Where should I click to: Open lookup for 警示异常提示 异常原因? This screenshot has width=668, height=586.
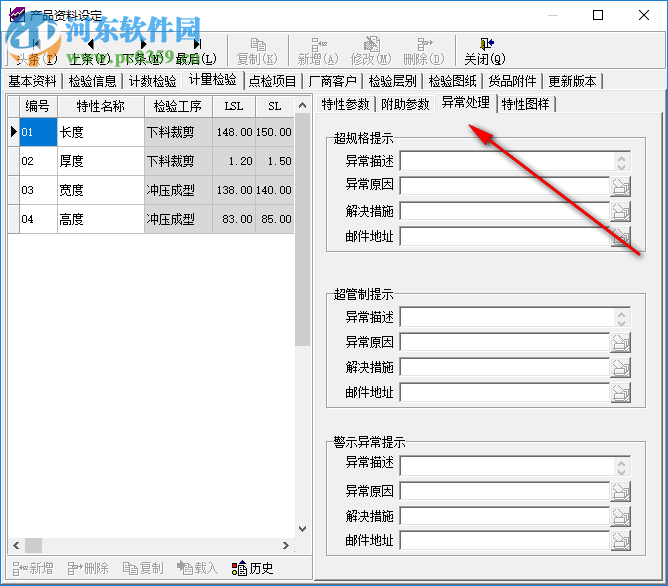click(620, 491)
